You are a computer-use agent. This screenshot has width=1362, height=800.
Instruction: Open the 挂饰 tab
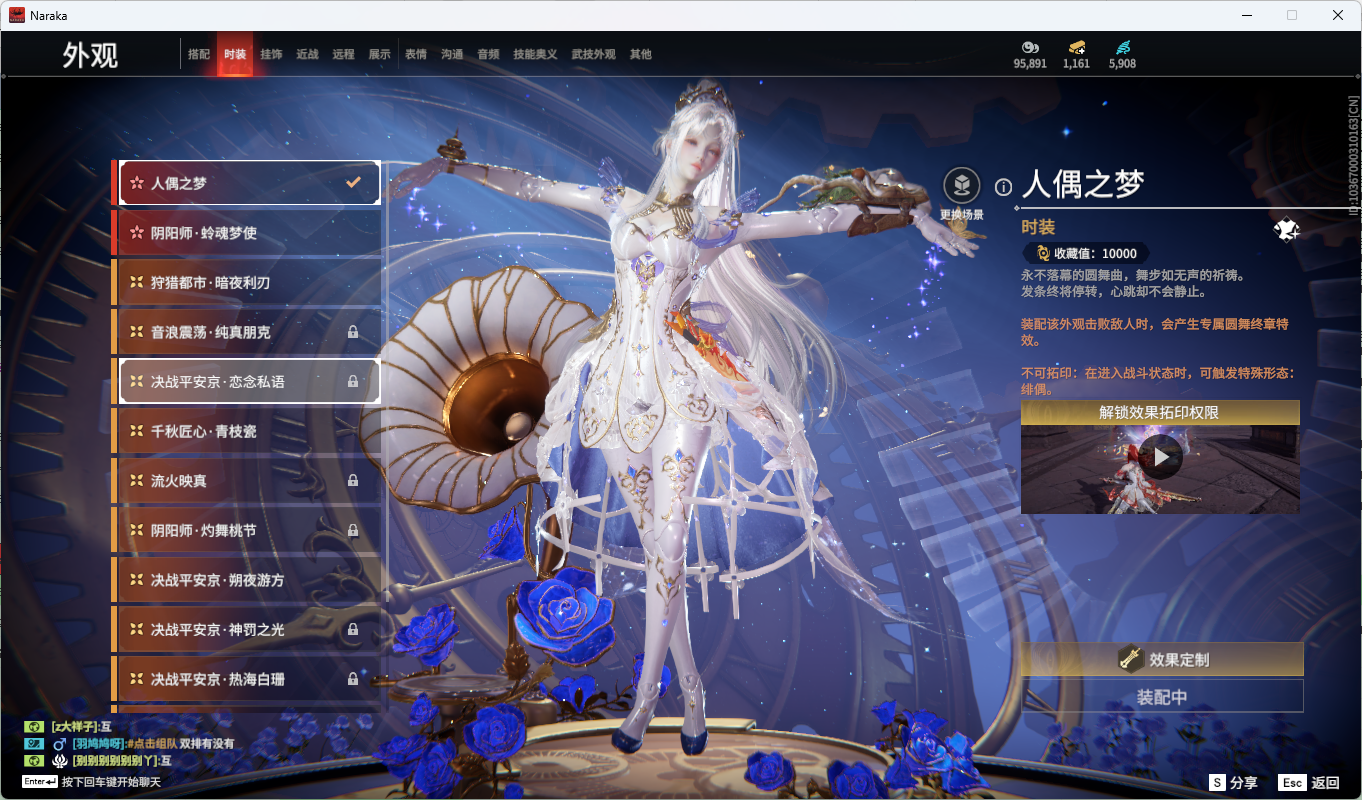click(x=271, y=54)
